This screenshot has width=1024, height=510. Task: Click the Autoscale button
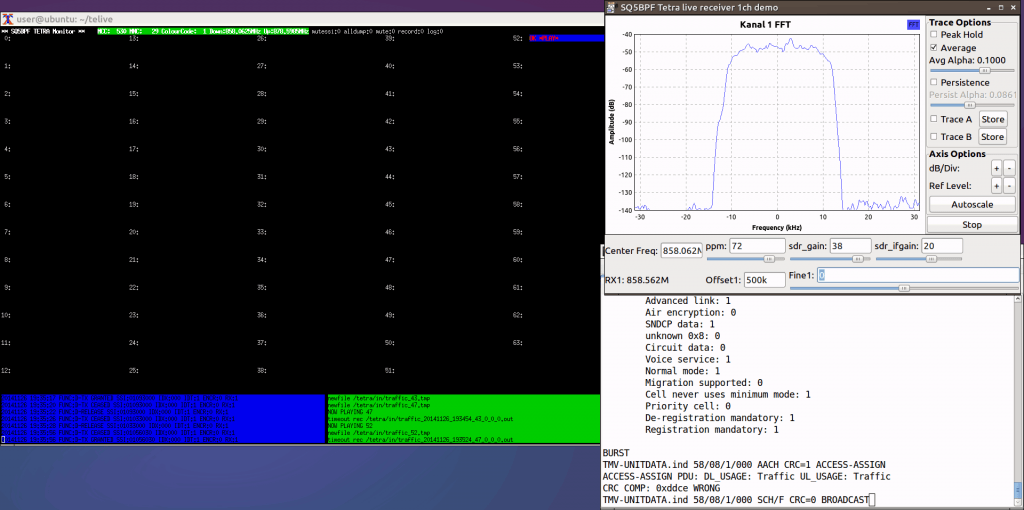point(972,204)
